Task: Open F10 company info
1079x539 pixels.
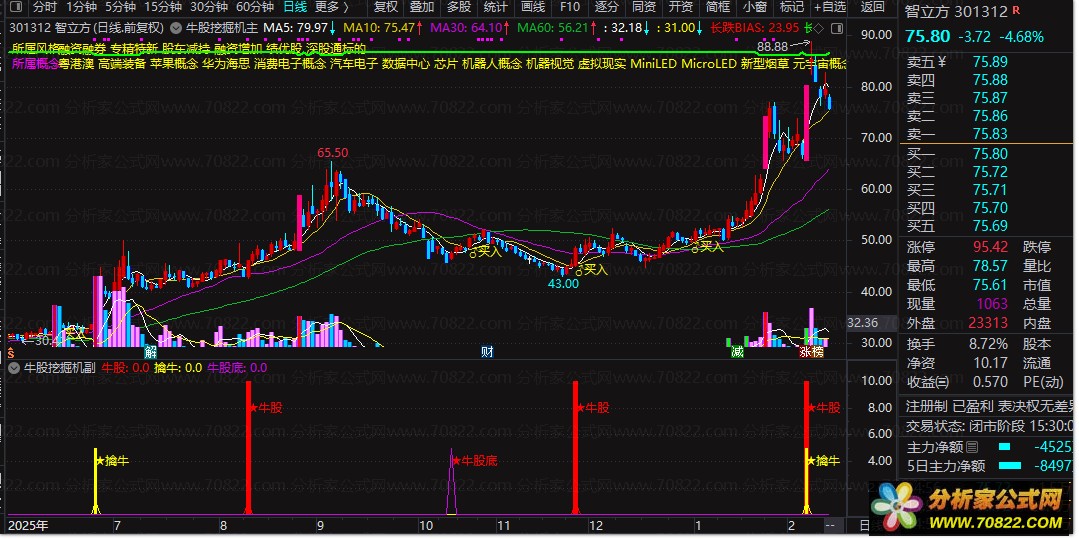Action: click(x=569, y=8)
